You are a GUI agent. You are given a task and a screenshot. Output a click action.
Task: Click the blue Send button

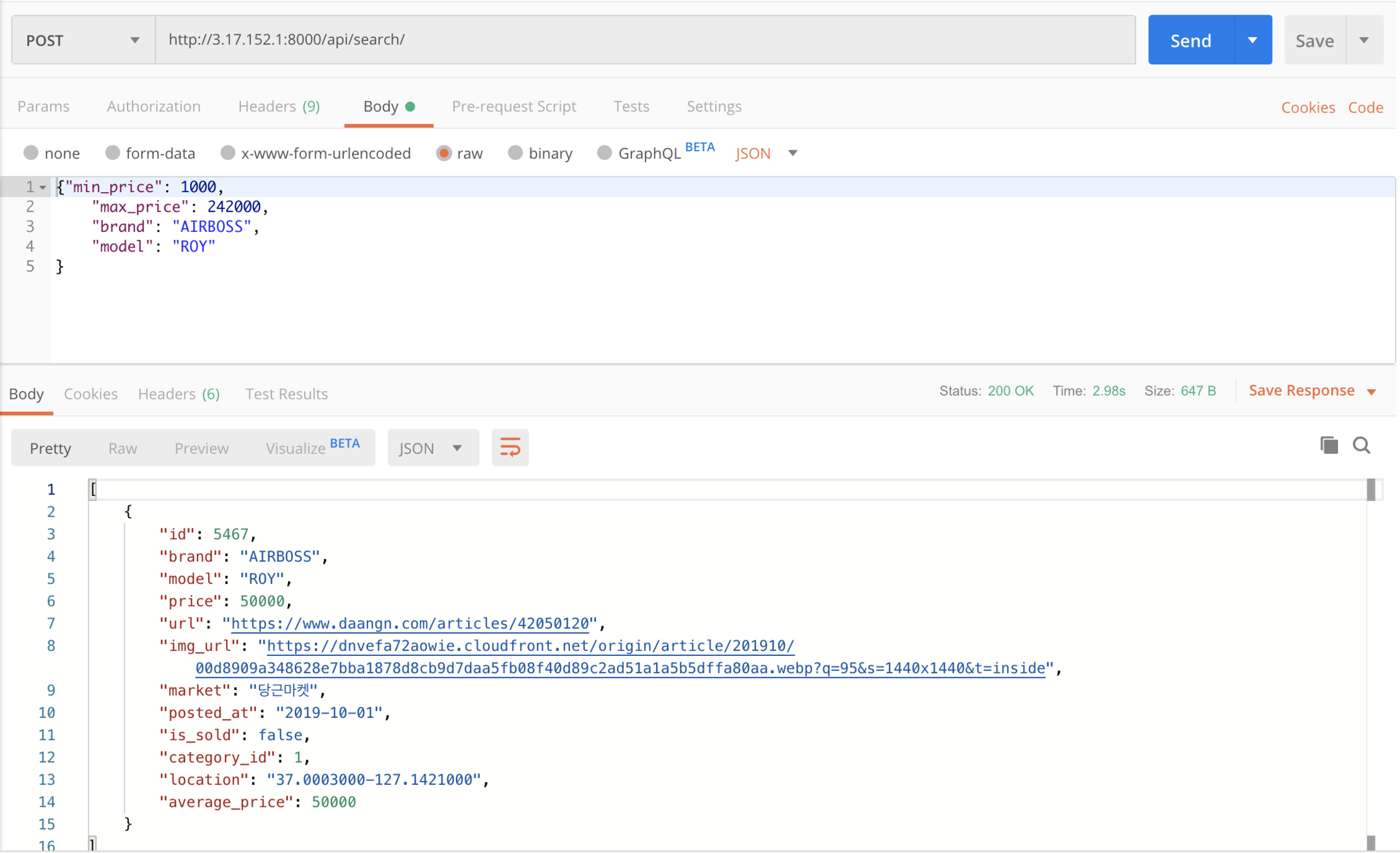(1190, 40)
